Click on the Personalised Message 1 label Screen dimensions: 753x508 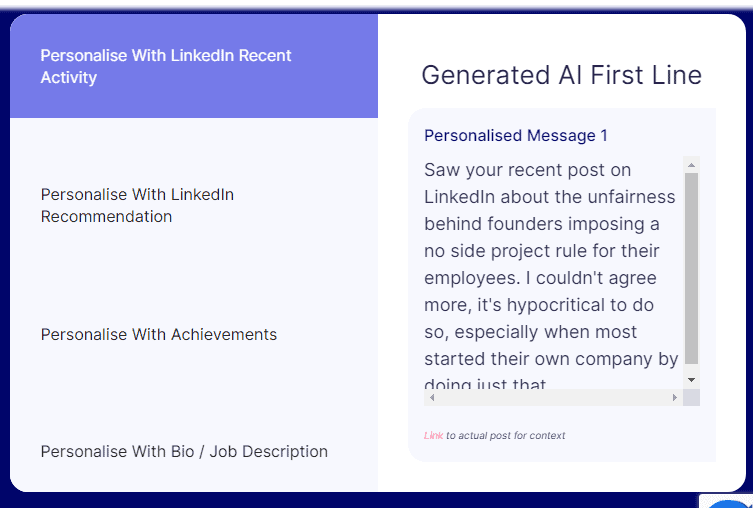tap(516, 135)
